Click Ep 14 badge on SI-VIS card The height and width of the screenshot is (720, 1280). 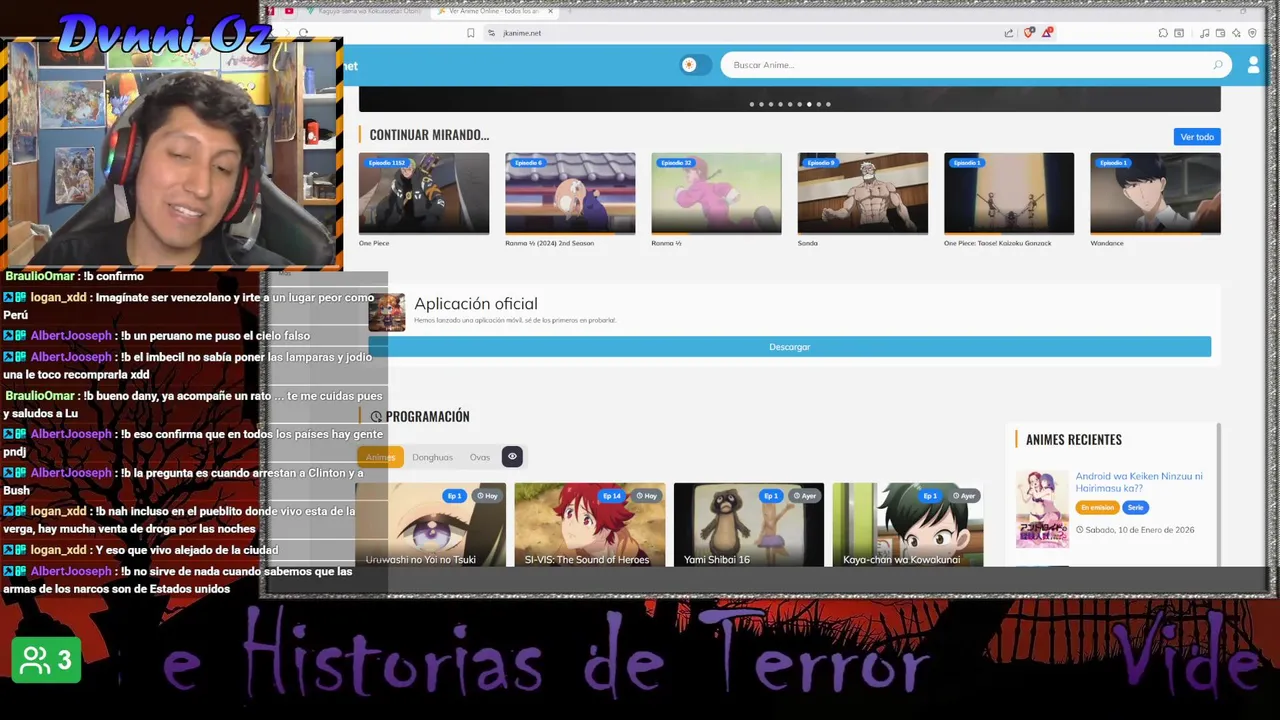coord(612,496)
